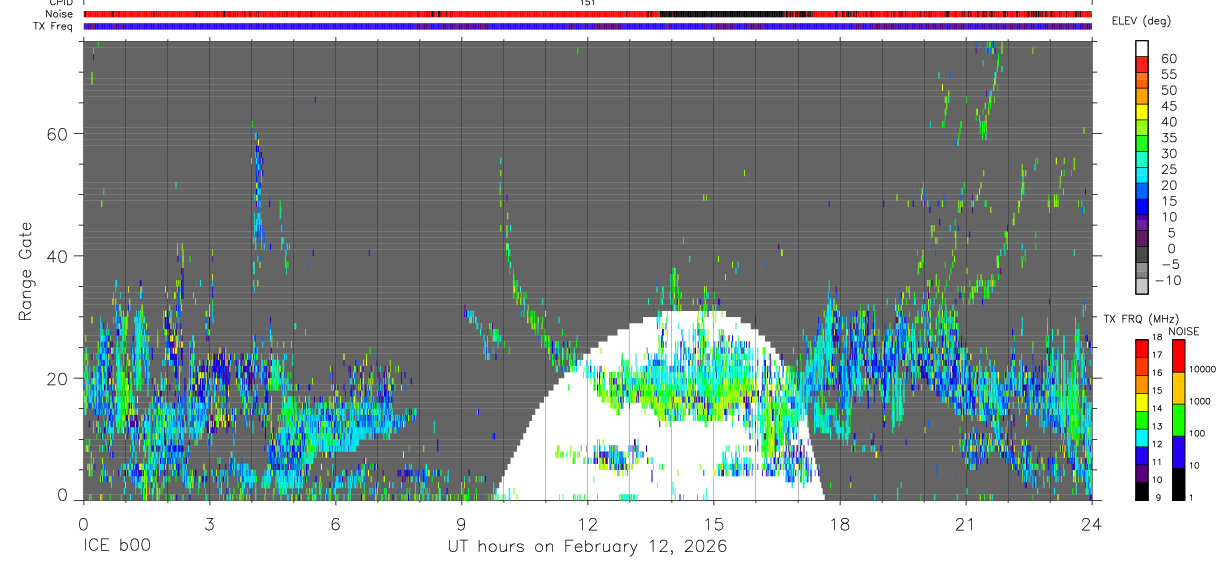Image resolution: width=1228 pixels, height=567 pixels.
Task: Click the "Range Gate" axis title
Action: coord(25,271)
